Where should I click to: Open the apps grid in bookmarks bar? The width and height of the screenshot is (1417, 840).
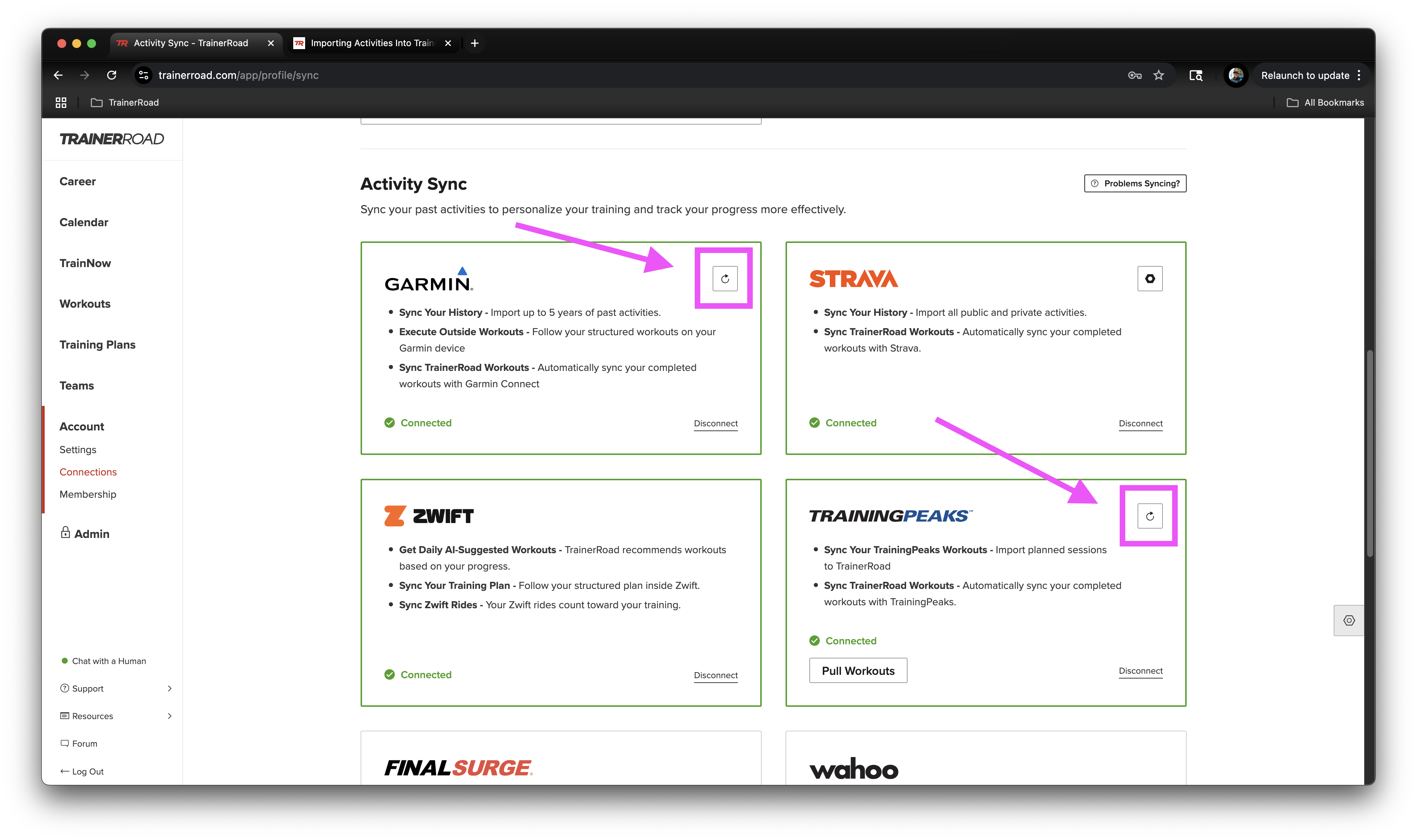click(61, 102)
